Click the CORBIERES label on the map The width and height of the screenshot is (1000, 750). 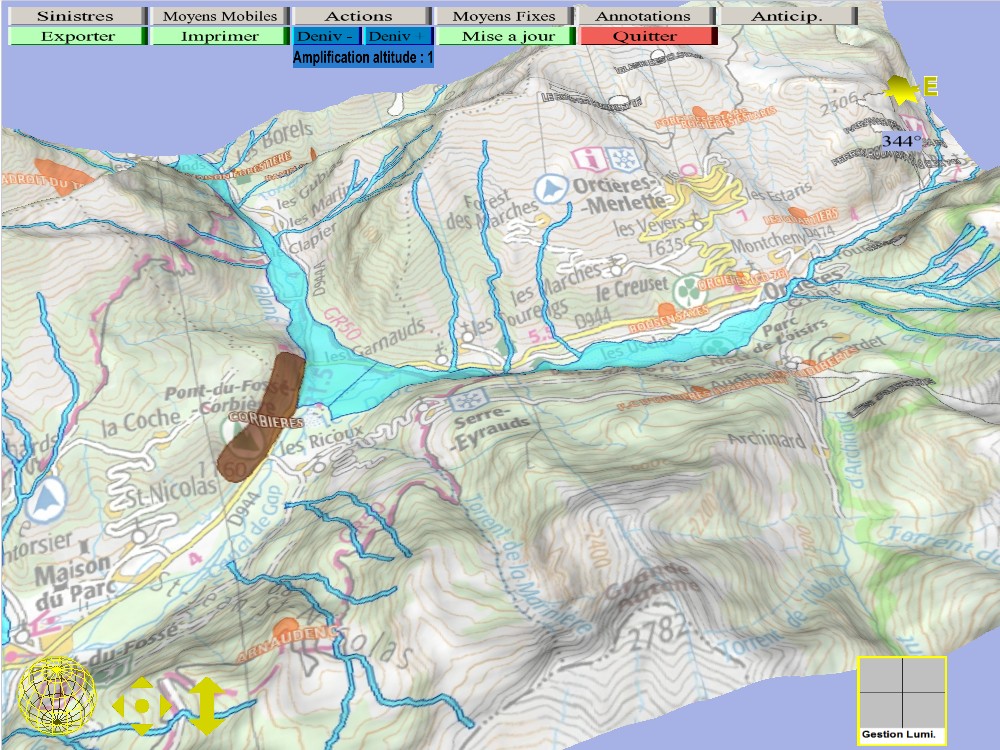click(x=267, y=421)
